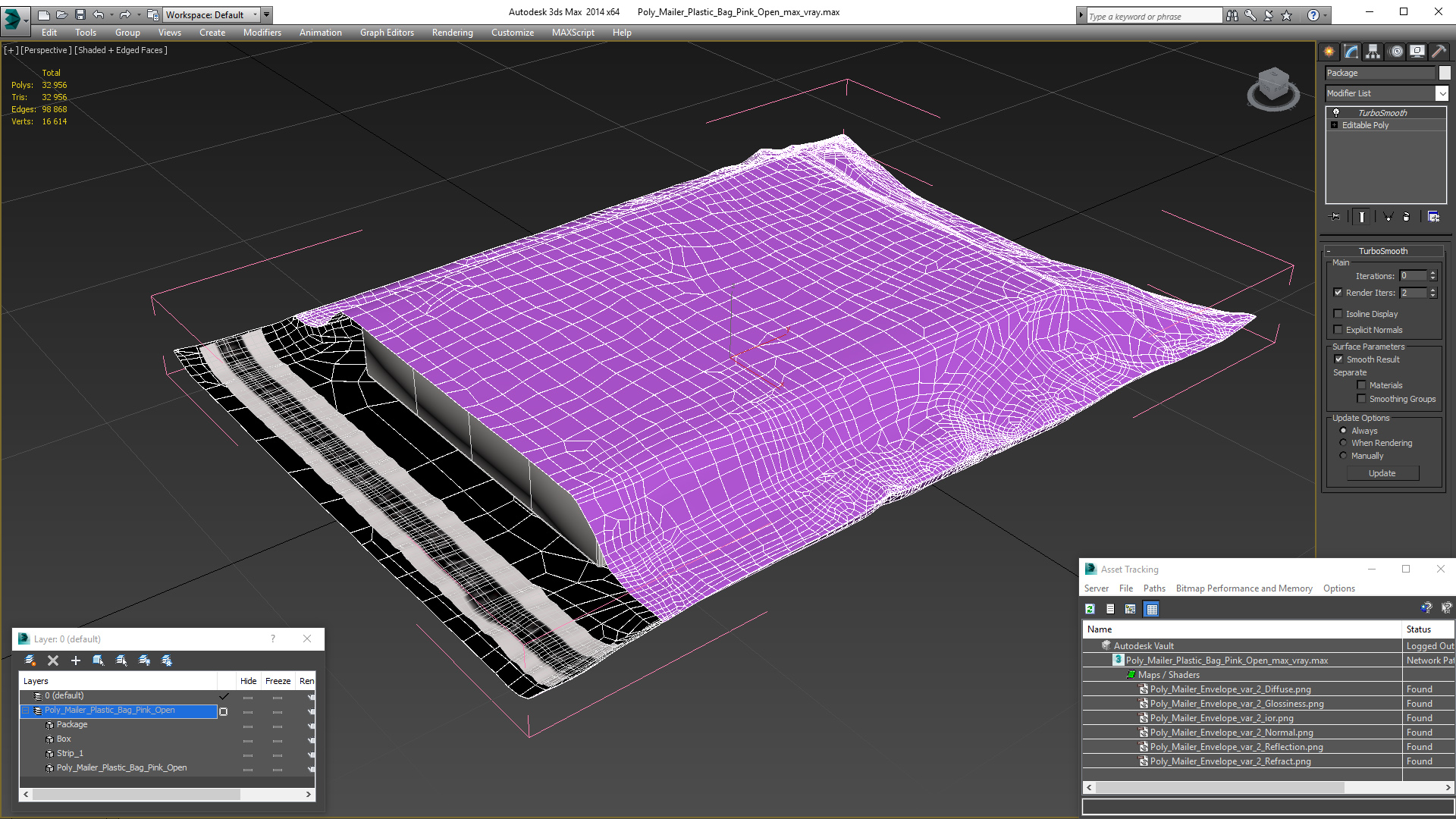Disable the Smooth Result checkbox
The width and height of the screenshot is (1456, 819).
[x=1338, y=359]
